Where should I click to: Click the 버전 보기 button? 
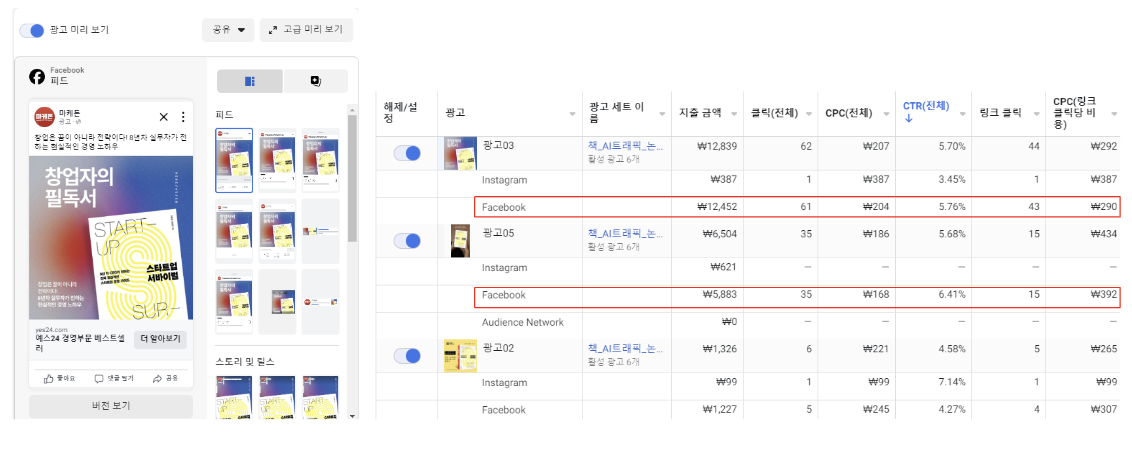pos(110,406)
